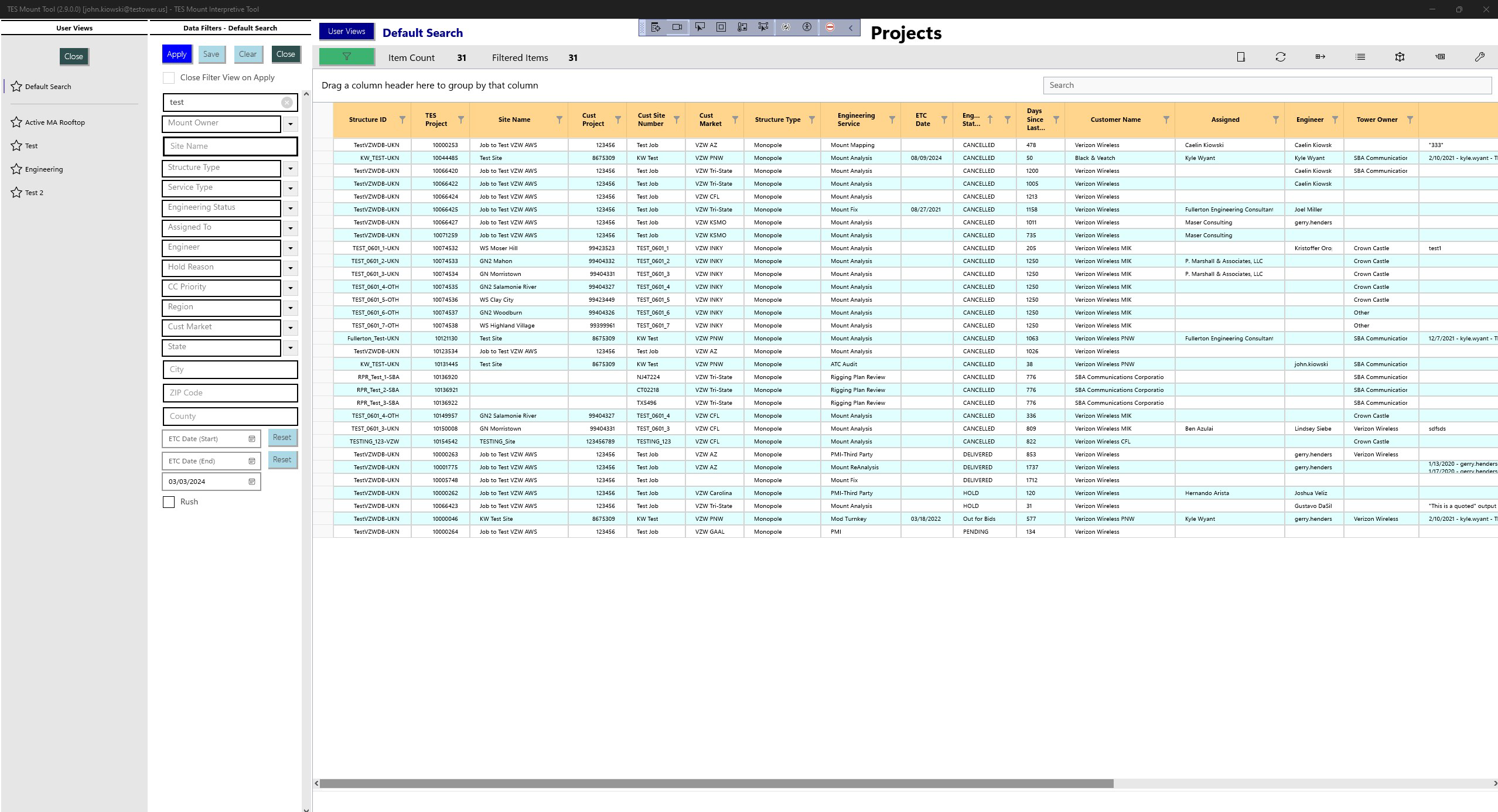Click the document page icon in grid toolbar
Viewport: 1498px width, 812px height.
(x=1241, y=57)
